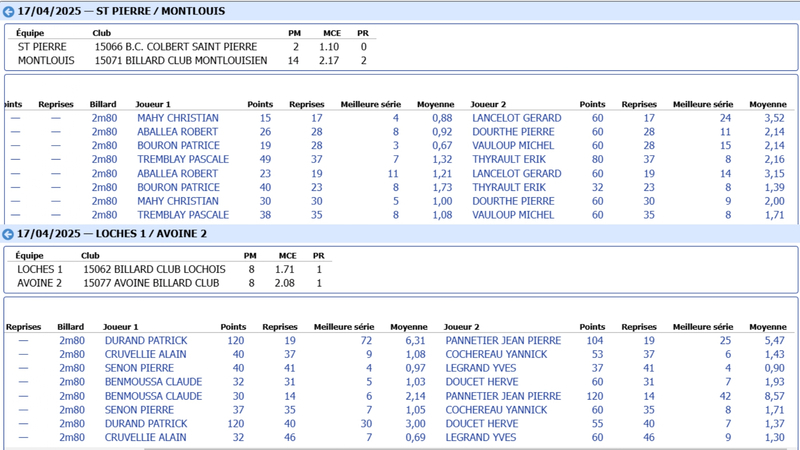Click Points value 104 for PANNETIER JEAN PIERRE
This screenshot has width=800, height=450.
click(x=595, y=340)
